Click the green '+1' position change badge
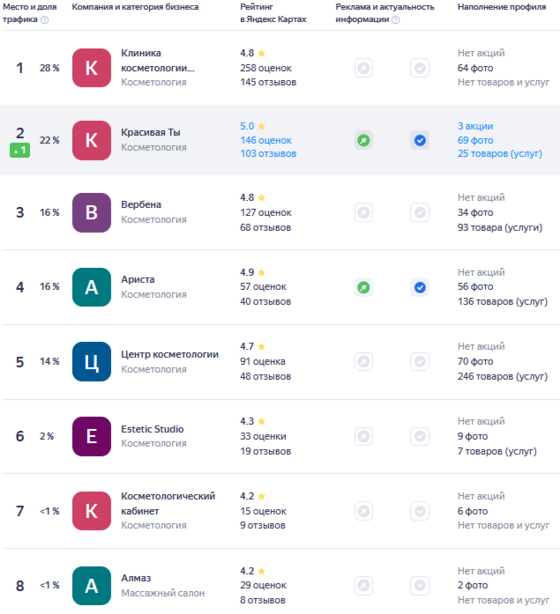560x614 pixels. click(20, 150)
